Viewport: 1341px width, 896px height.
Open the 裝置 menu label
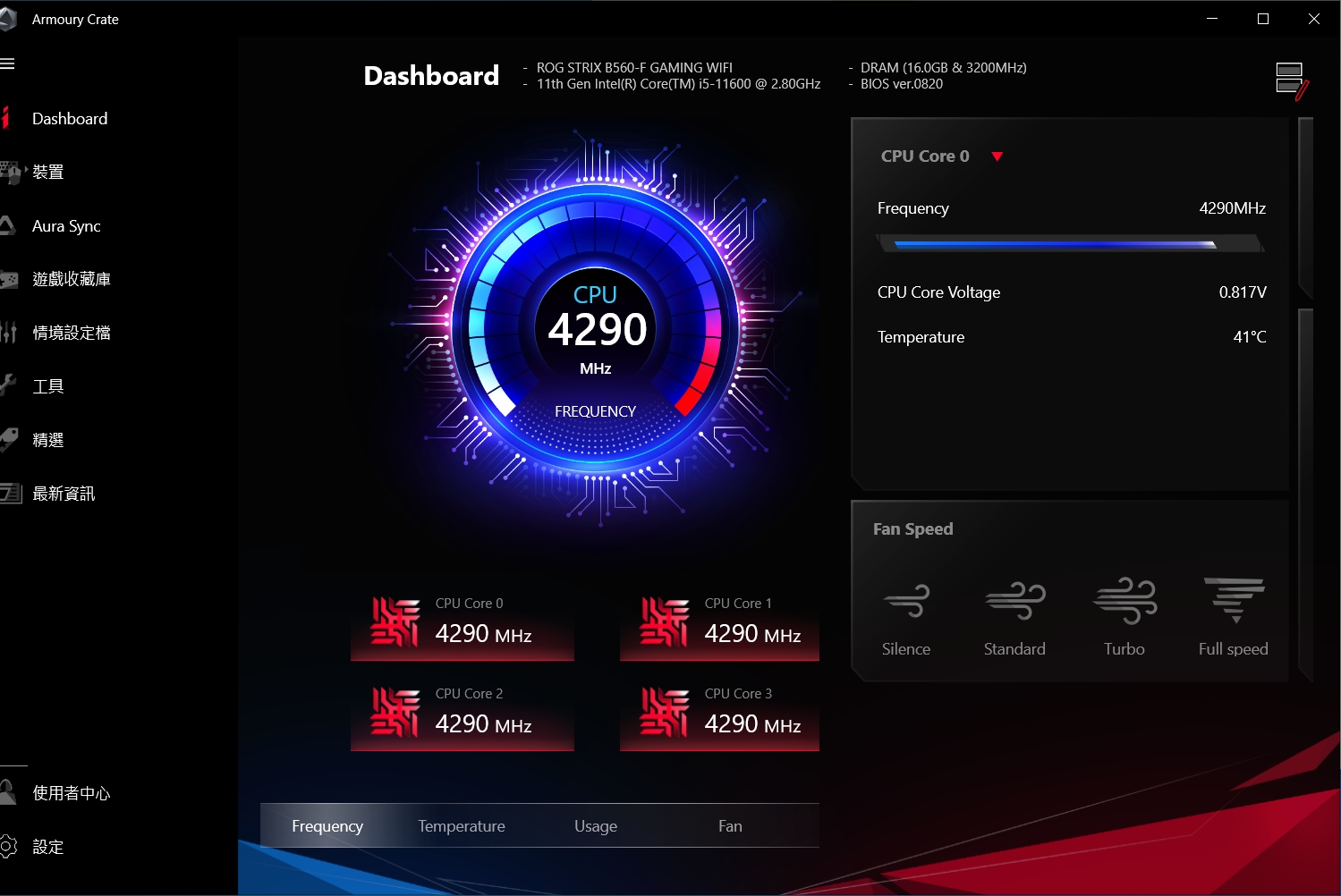pyautogui.click(x=48, y=172)
